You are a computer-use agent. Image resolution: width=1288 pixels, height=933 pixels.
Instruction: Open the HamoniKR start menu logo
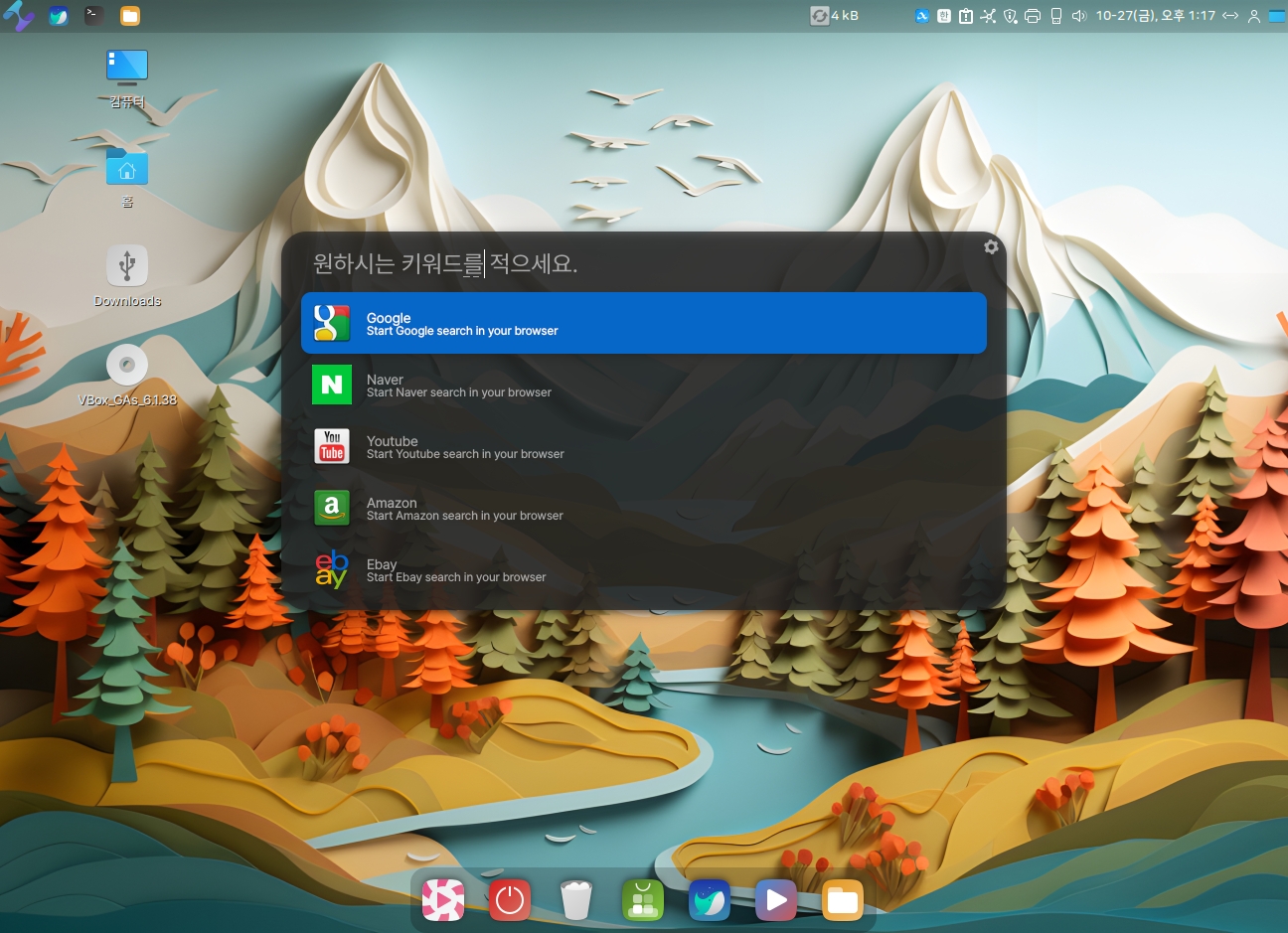tap(19, 15)
